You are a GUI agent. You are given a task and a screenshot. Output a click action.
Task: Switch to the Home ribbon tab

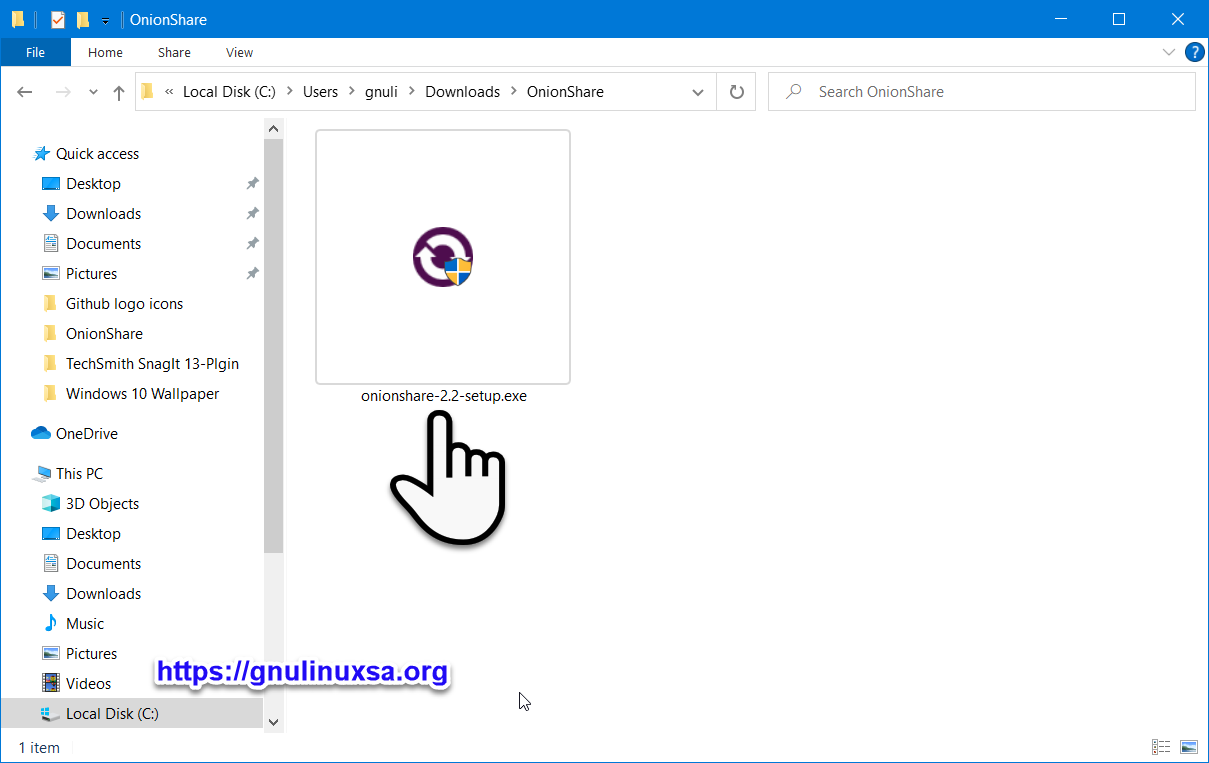pyautogui.click(x=105, y=52)
